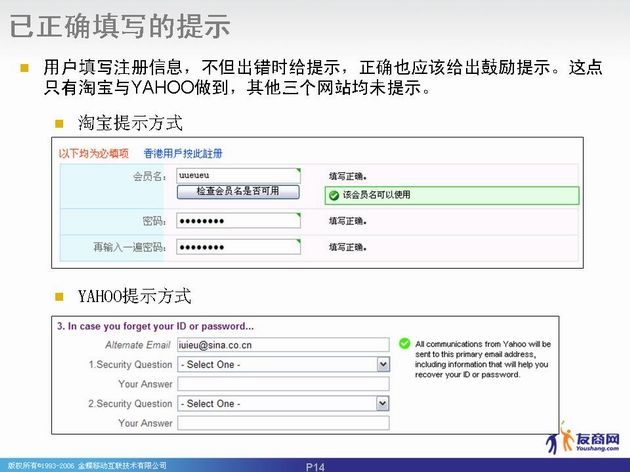This screenshot has height=472, width=630.
Task: Click the yellow bullet before 用户填写注册信息
Action: click(24, 68)
